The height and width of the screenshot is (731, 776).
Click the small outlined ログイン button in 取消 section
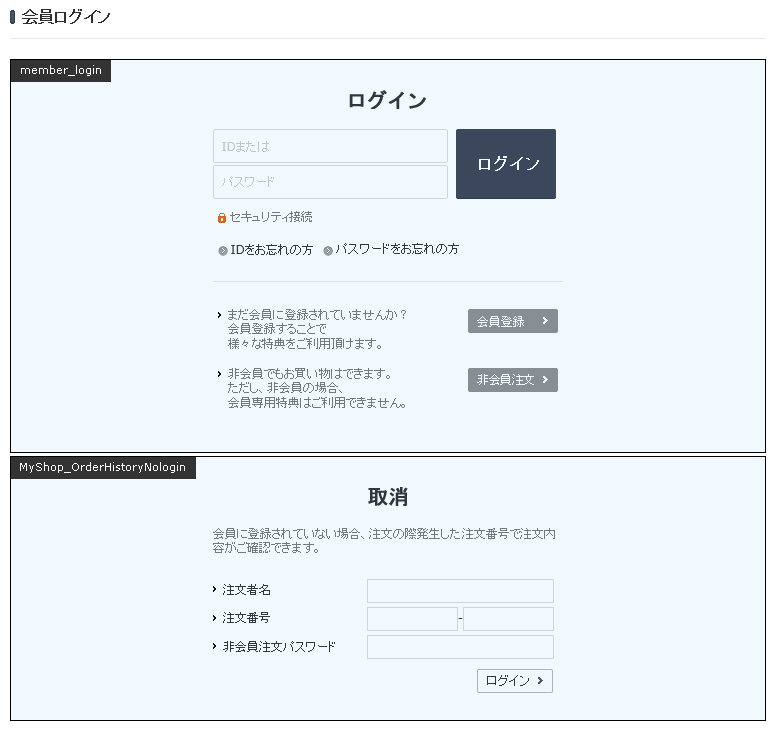[x=515, y=681]
